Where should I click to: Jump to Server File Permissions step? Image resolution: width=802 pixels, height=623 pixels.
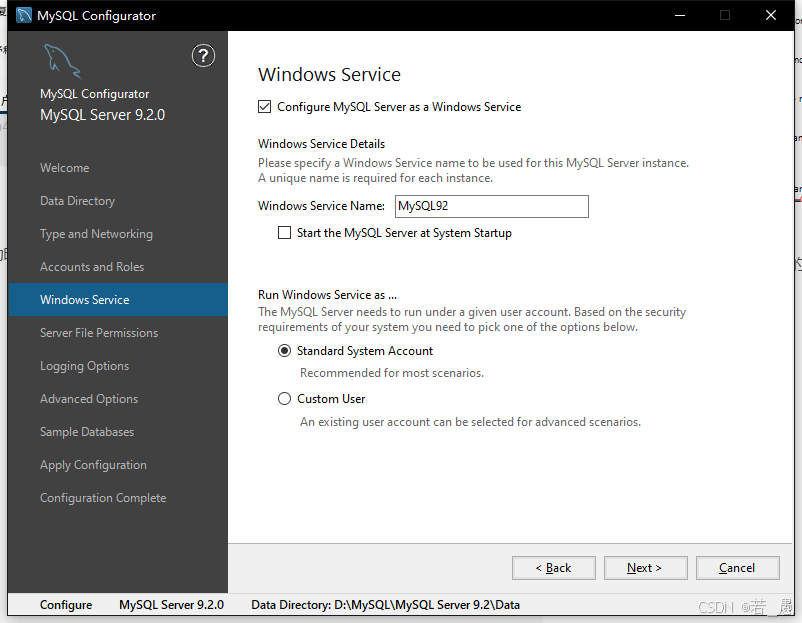coord(99,333)
